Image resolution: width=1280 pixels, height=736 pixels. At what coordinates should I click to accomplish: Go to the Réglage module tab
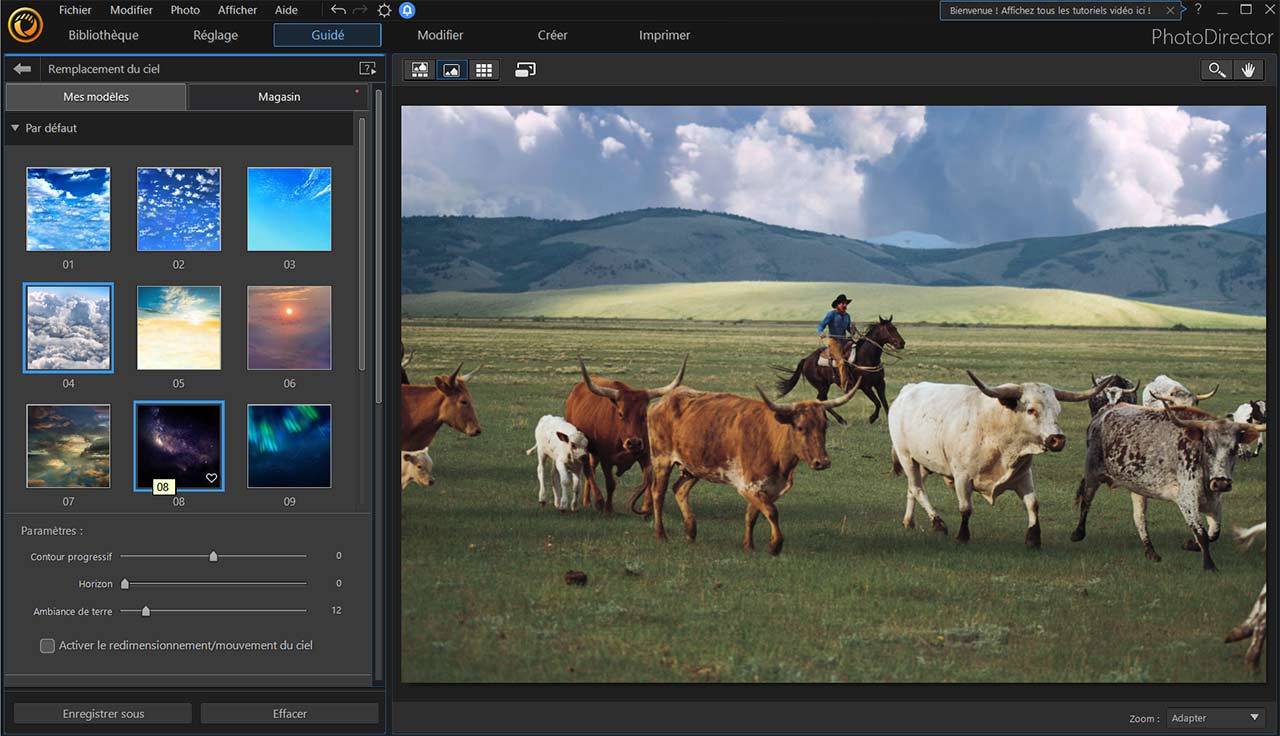click(x=215, y=35)
